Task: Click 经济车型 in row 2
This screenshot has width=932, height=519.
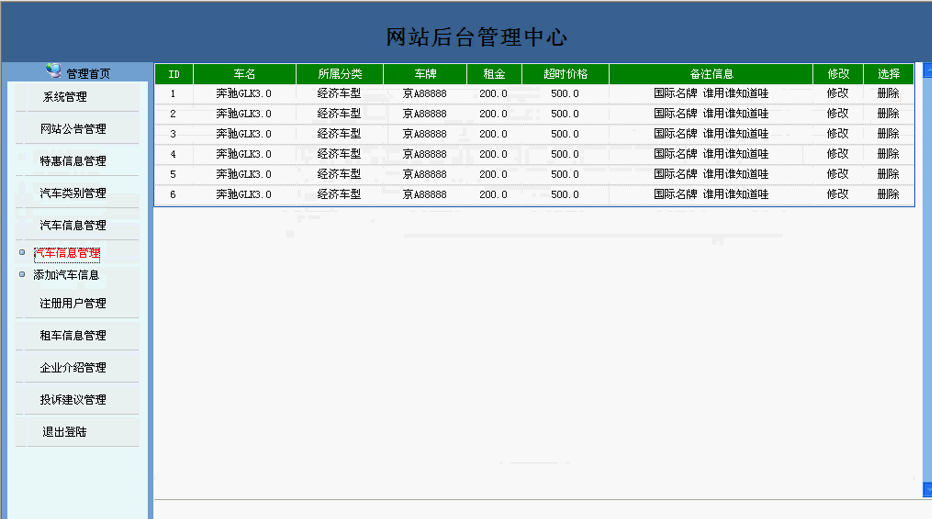Action: coord(339,114)
